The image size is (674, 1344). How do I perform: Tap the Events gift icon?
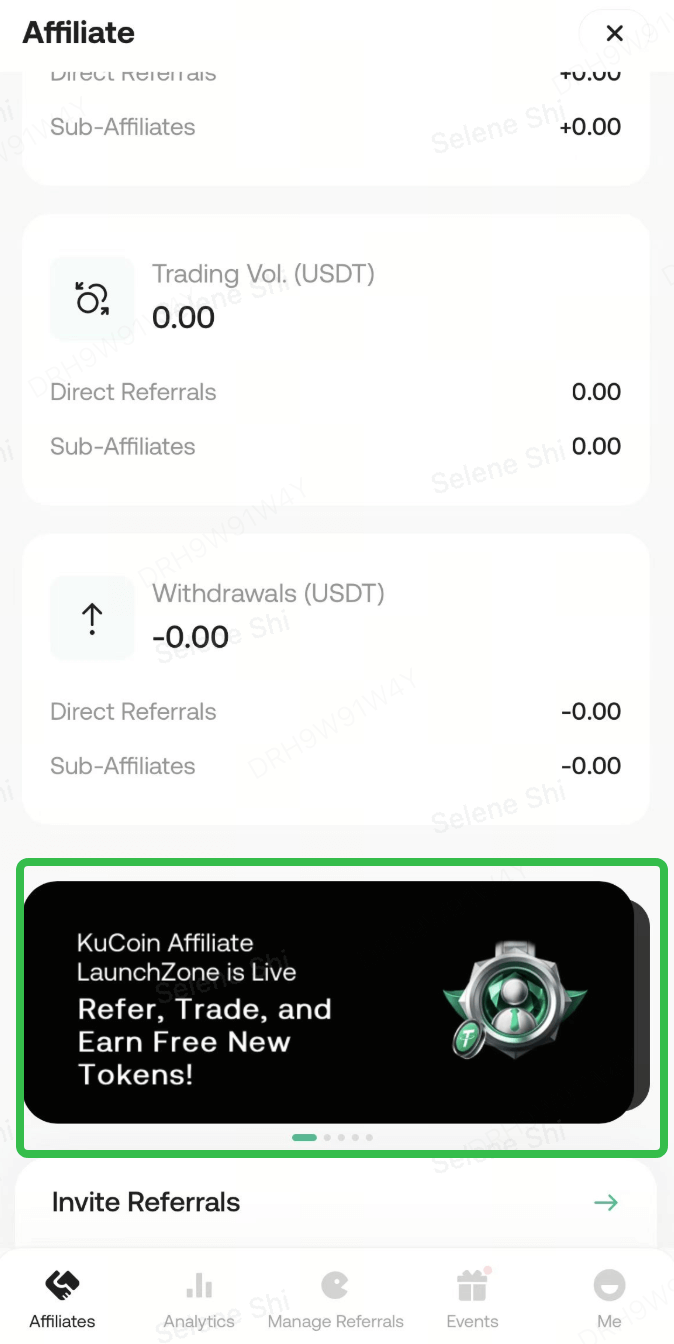[472, 1285]
